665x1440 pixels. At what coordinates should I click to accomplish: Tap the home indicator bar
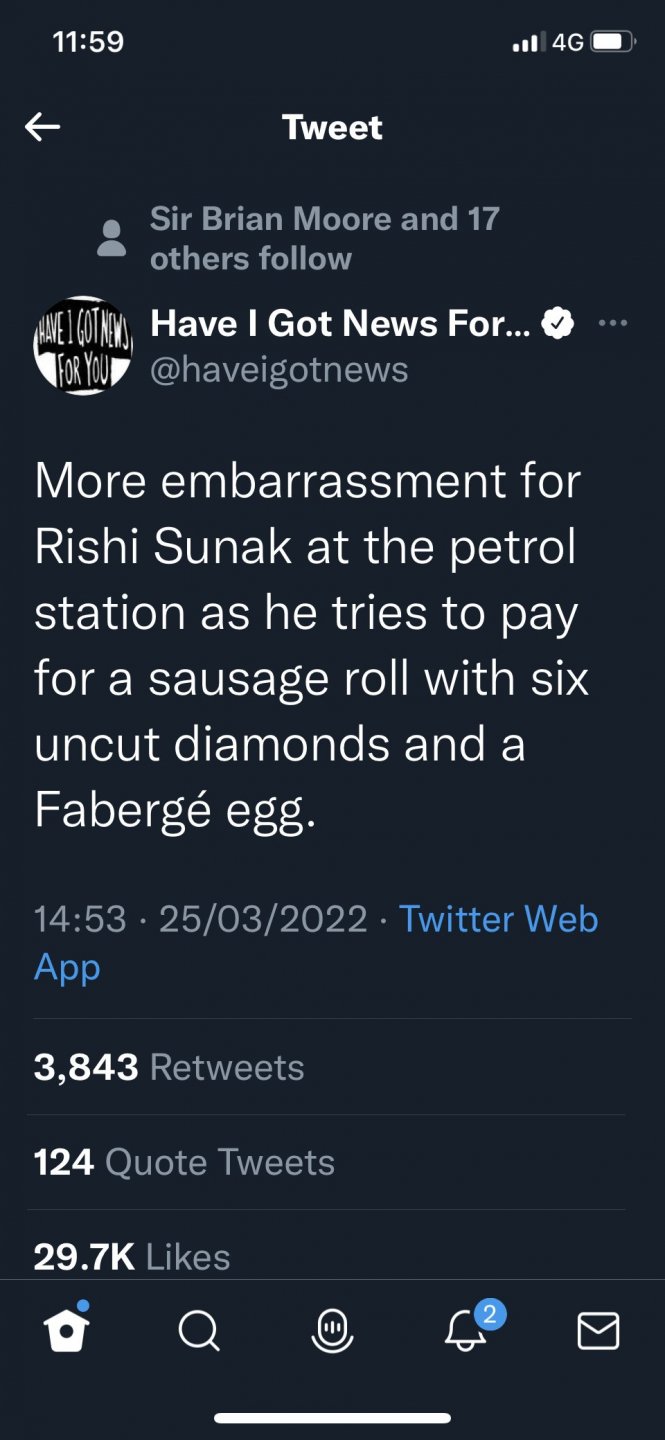(332, 1417)
